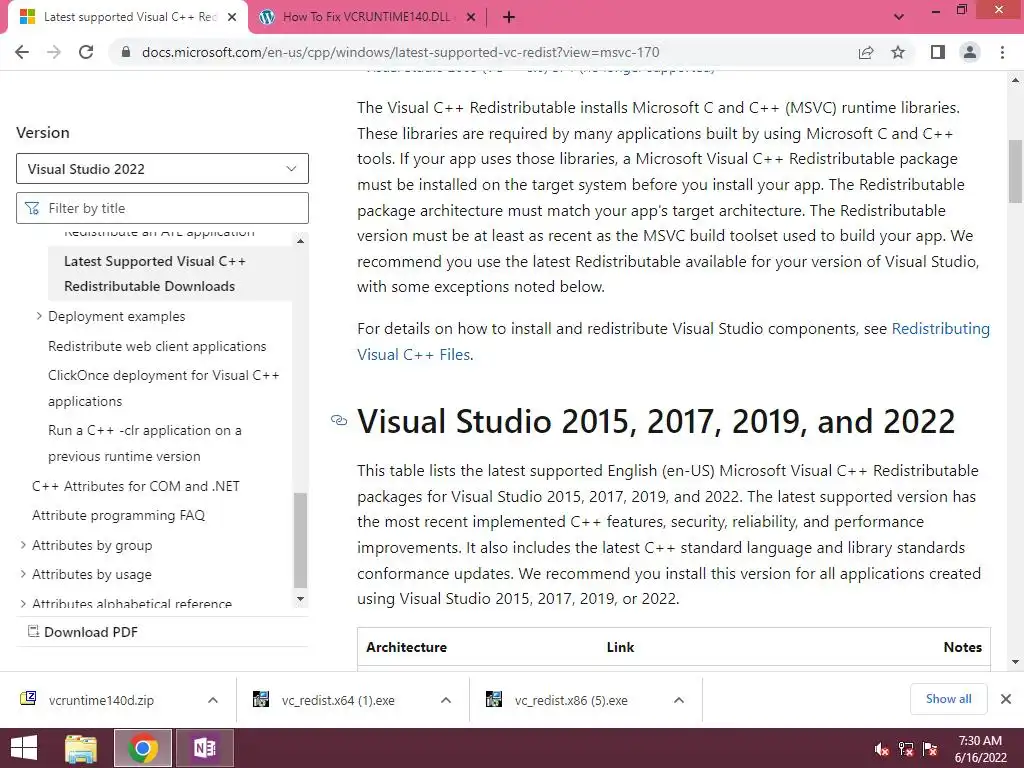Image resolution: width=1024 pixels, height=768 pixels.
Task: Open the network status tray icon
Action: click(x=906, y=749)
